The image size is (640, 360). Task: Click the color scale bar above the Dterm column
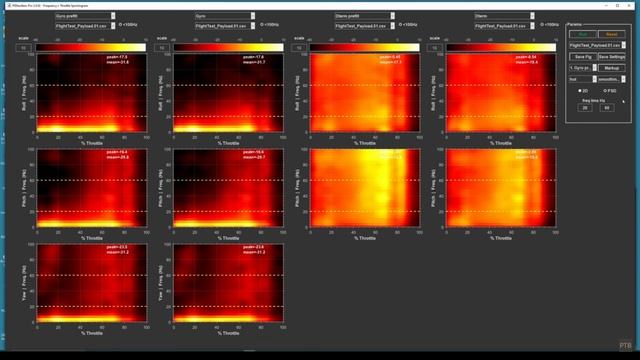click(x=501, y=47)
